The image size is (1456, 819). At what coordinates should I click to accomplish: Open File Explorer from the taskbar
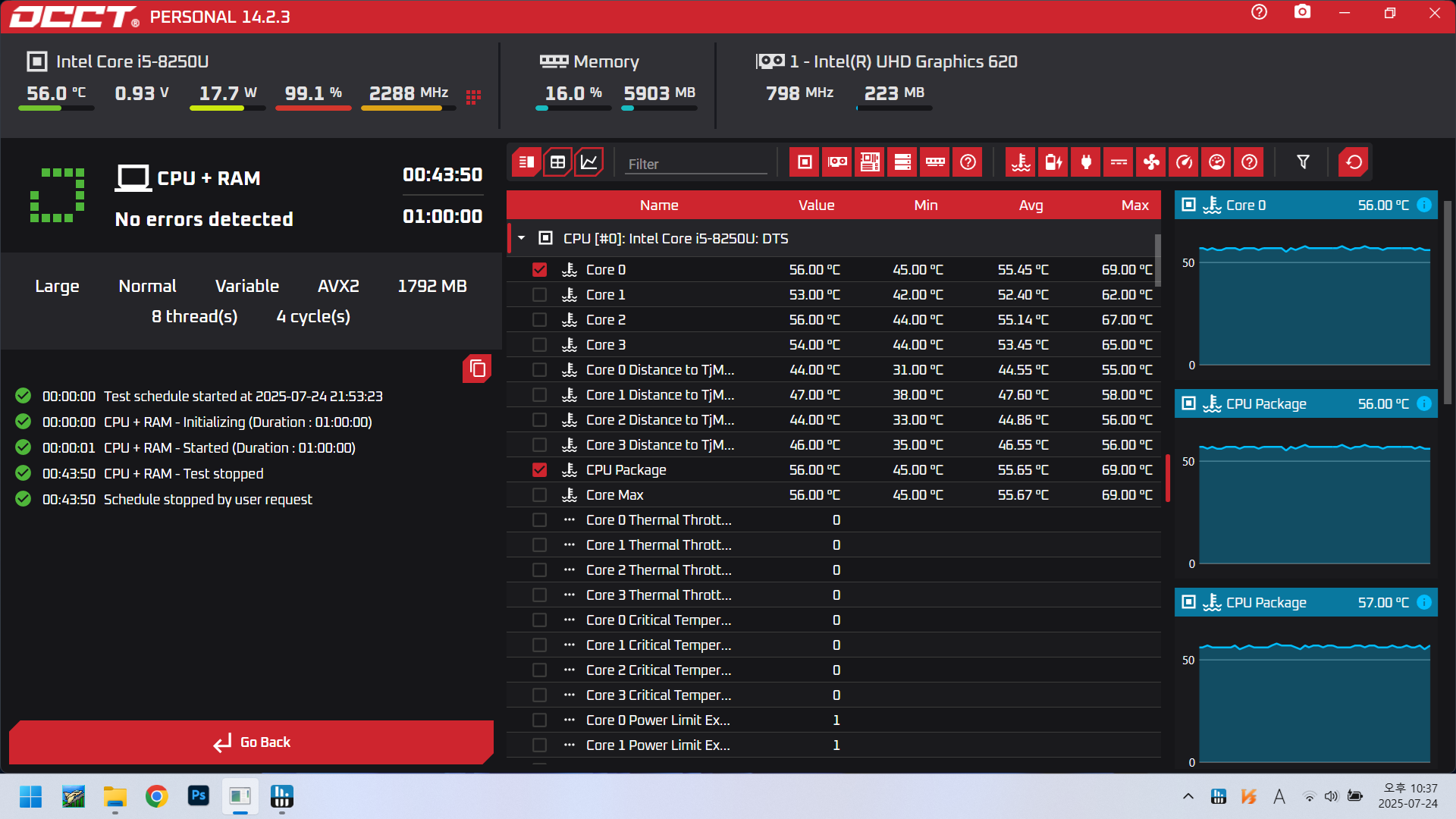115,796
